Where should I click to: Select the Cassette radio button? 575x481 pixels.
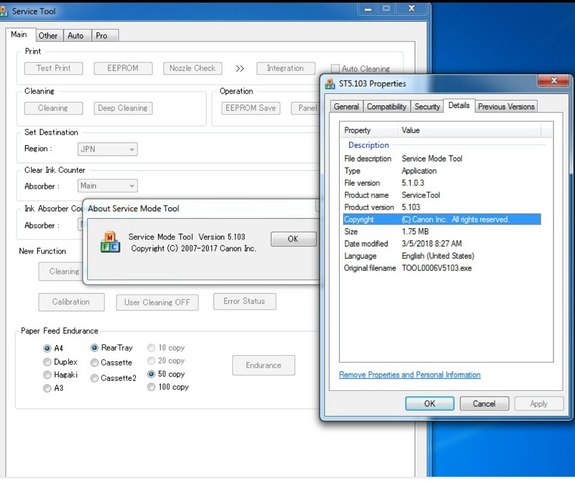94,363
